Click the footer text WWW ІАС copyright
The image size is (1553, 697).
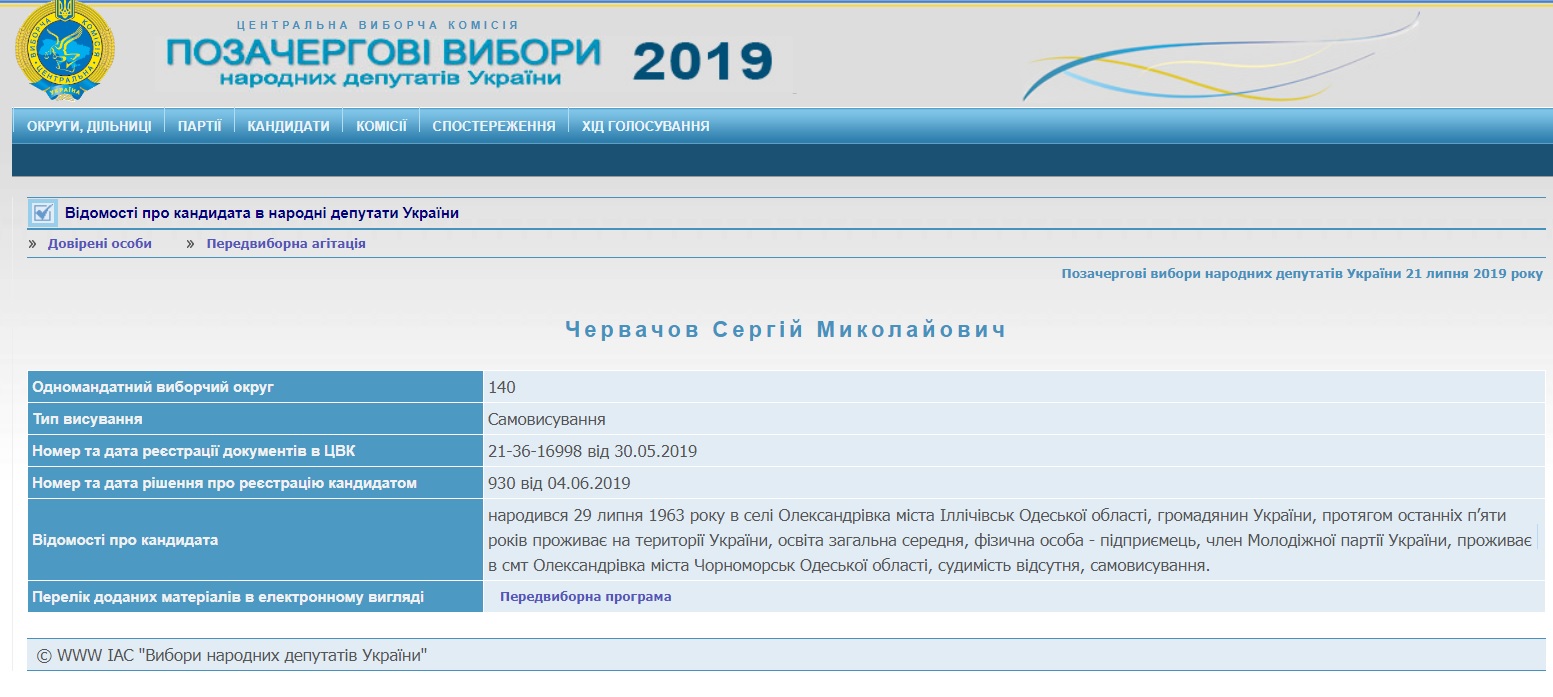232,656
